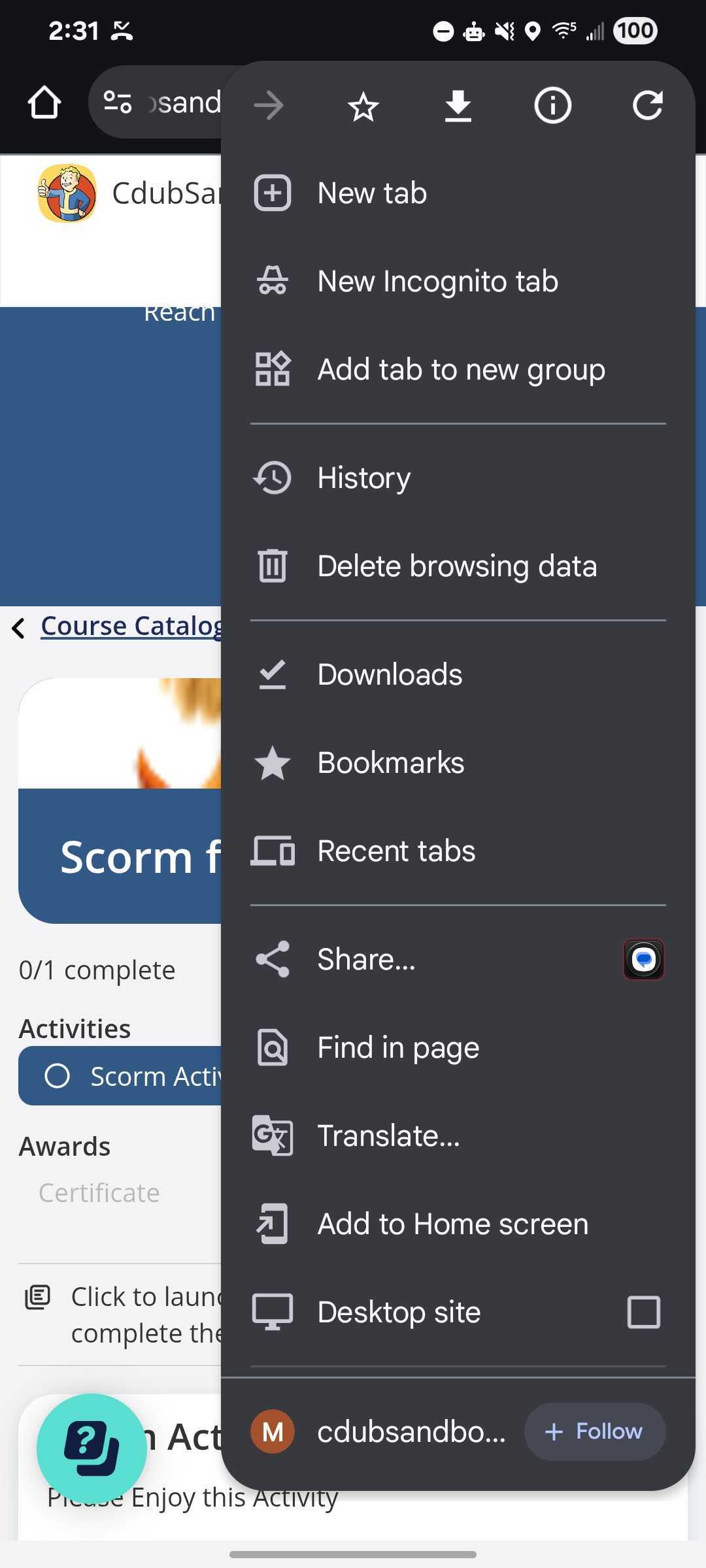The width and height of the screenshot is (706, 1568).
Task: Bookmark this page with star icon
Action: (x=363, y=106)
